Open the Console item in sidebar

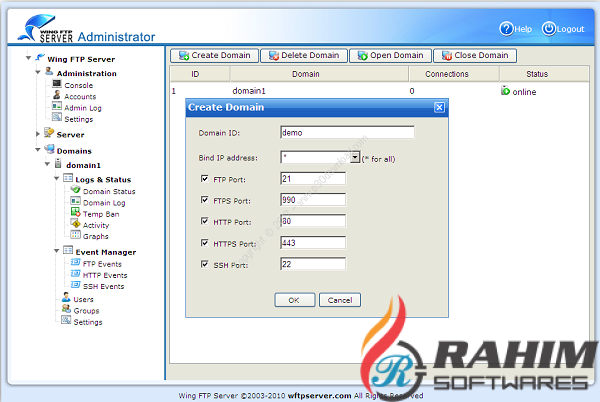tap(78, 85)
